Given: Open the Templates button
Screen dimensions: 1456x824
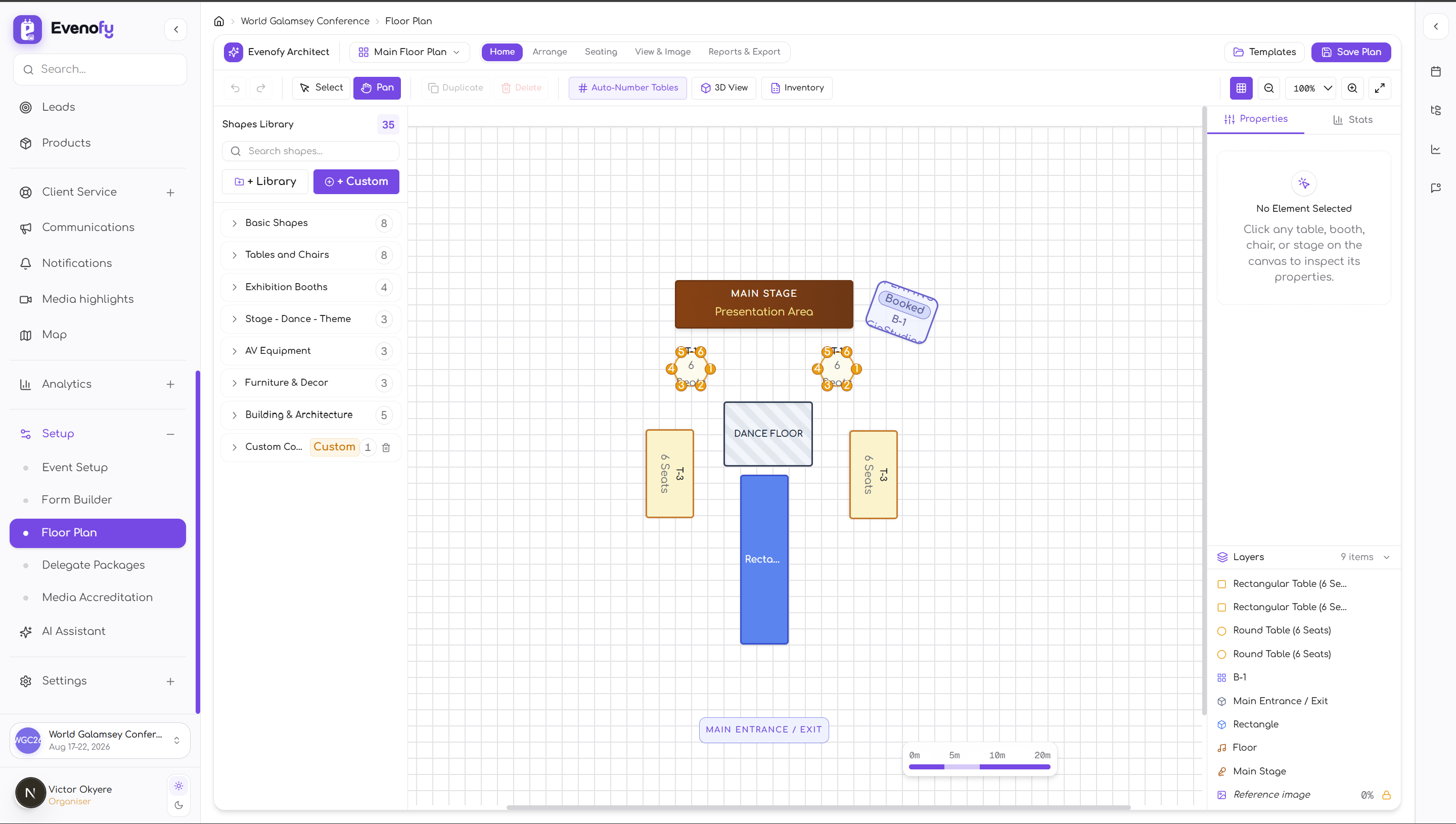Looking at the screenshot, I should point(1264,52).
